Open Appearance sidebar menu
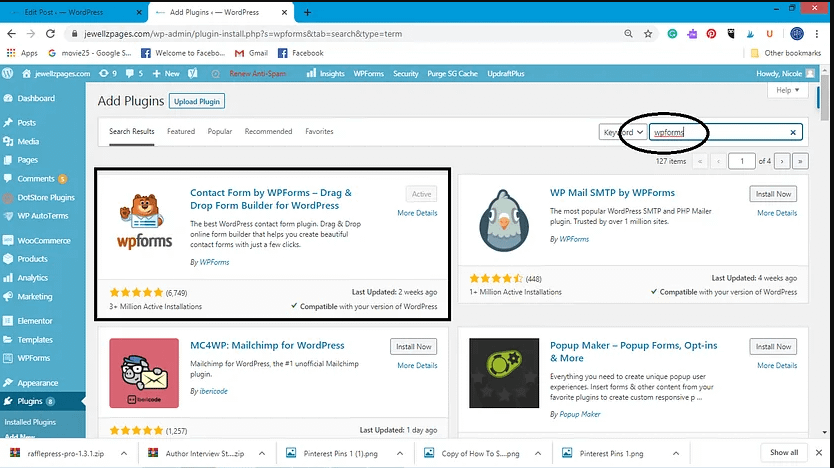The width and height of the screenshot is (834, 468). point(38,383)
